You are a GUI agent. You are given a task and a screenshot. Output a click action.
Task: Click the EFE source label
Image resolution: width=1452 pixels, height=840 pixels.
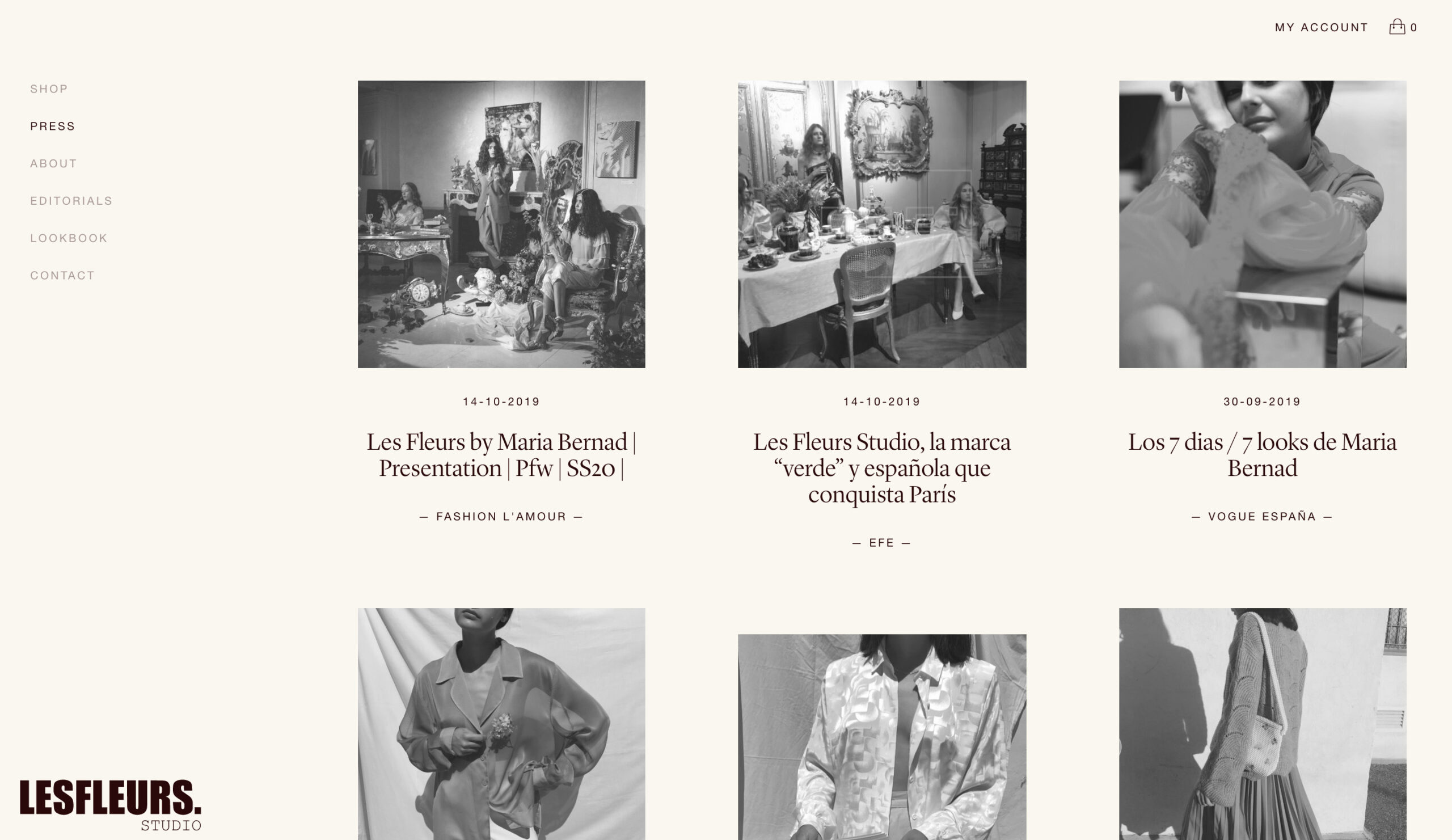click(x=881, y=543)
